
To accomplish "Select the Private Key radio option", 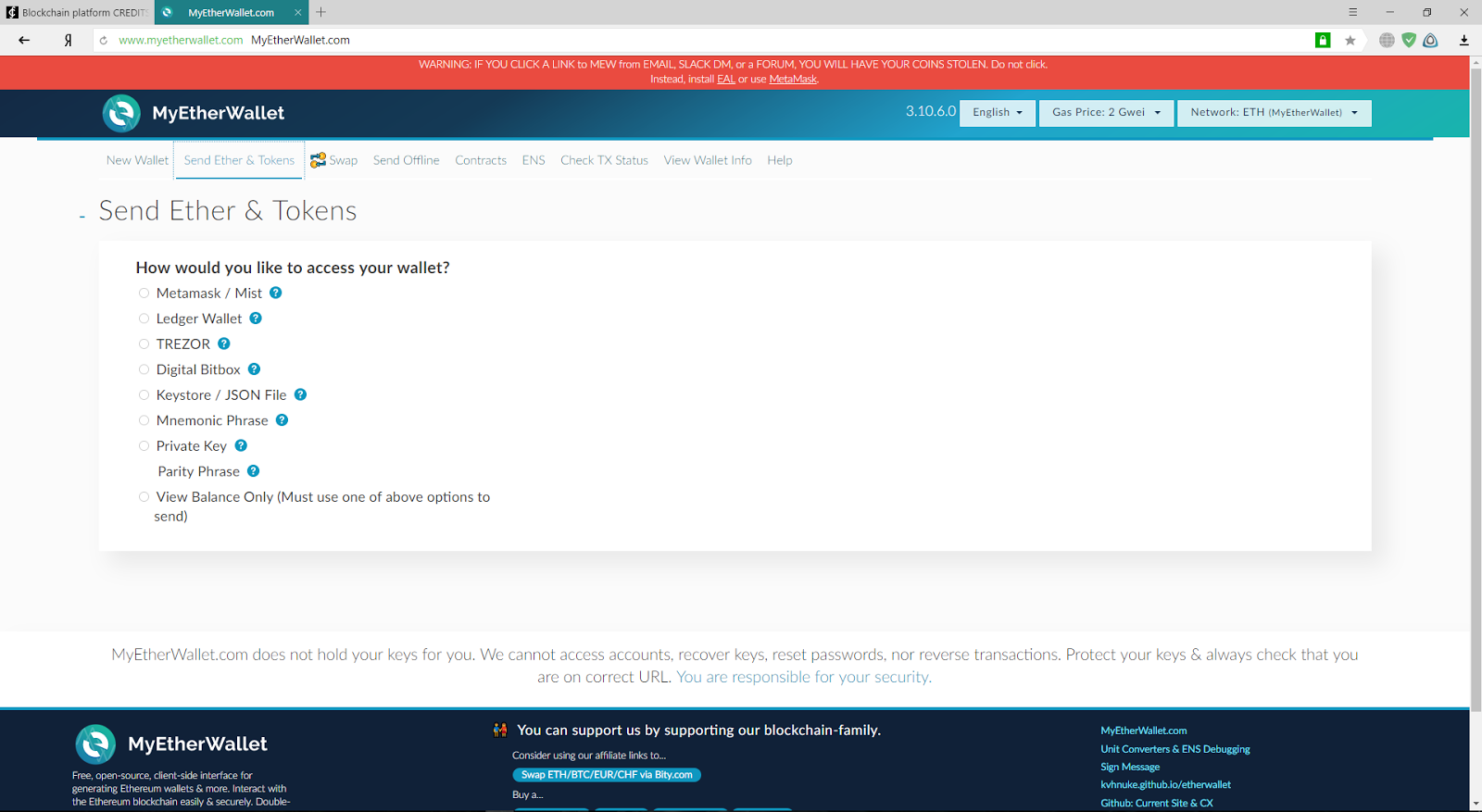I will (144, 446).
